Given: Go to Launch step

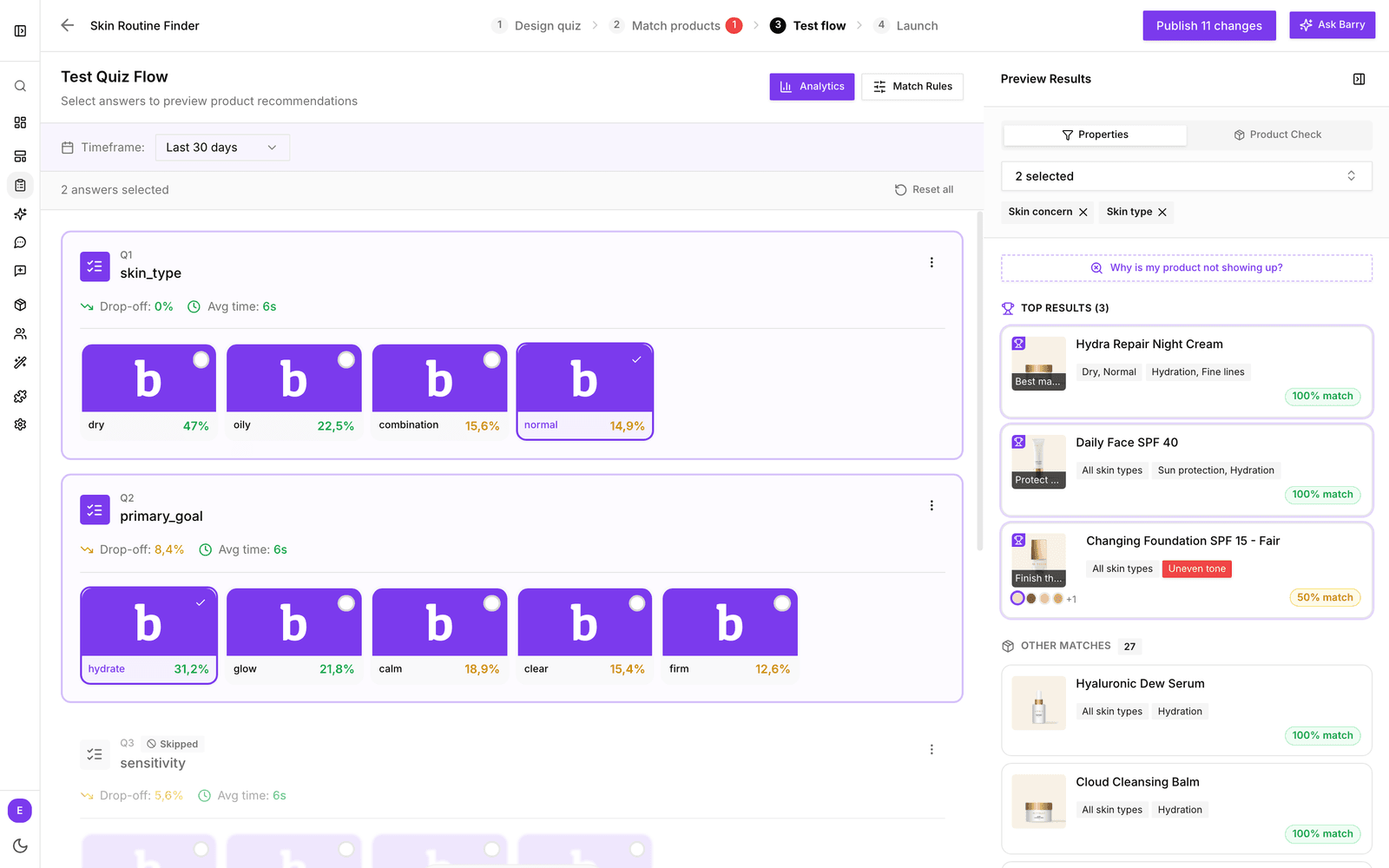Looking at the screenshot, I should tap(905, 25).
